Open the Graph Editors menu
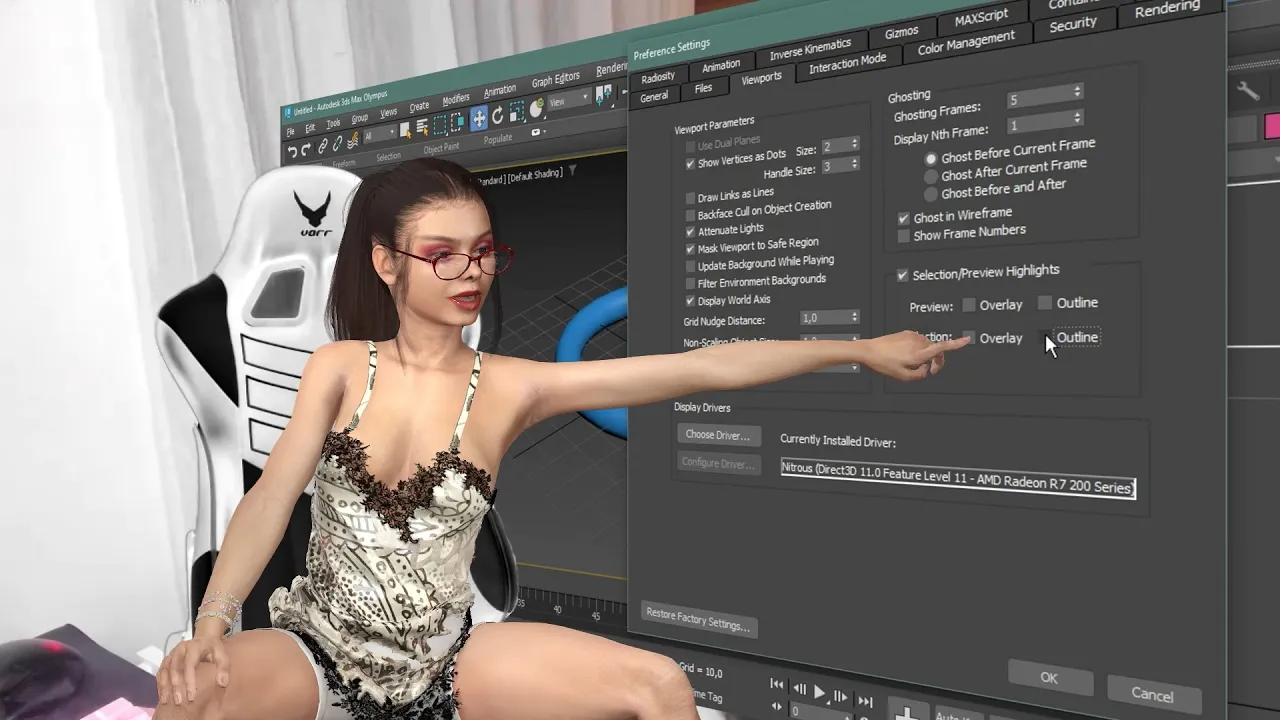 (555, 79)
